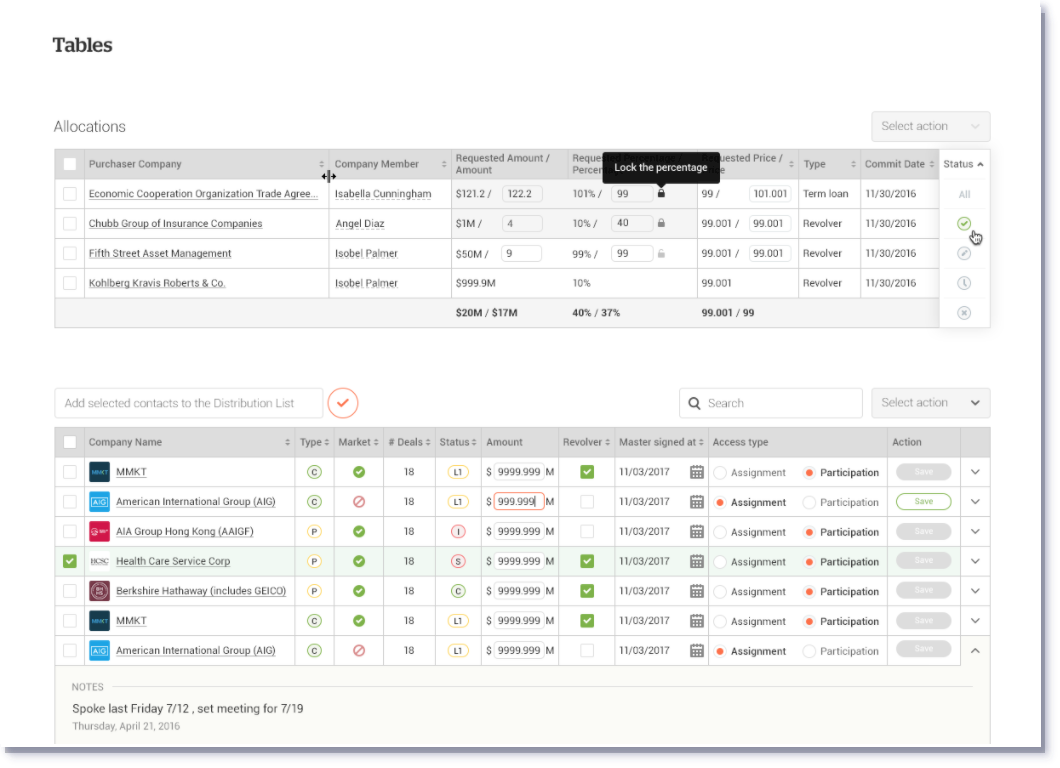The image size is (1060, 768).
Task: Click the active Save button in AIG row
Action: tap(923, 502)
